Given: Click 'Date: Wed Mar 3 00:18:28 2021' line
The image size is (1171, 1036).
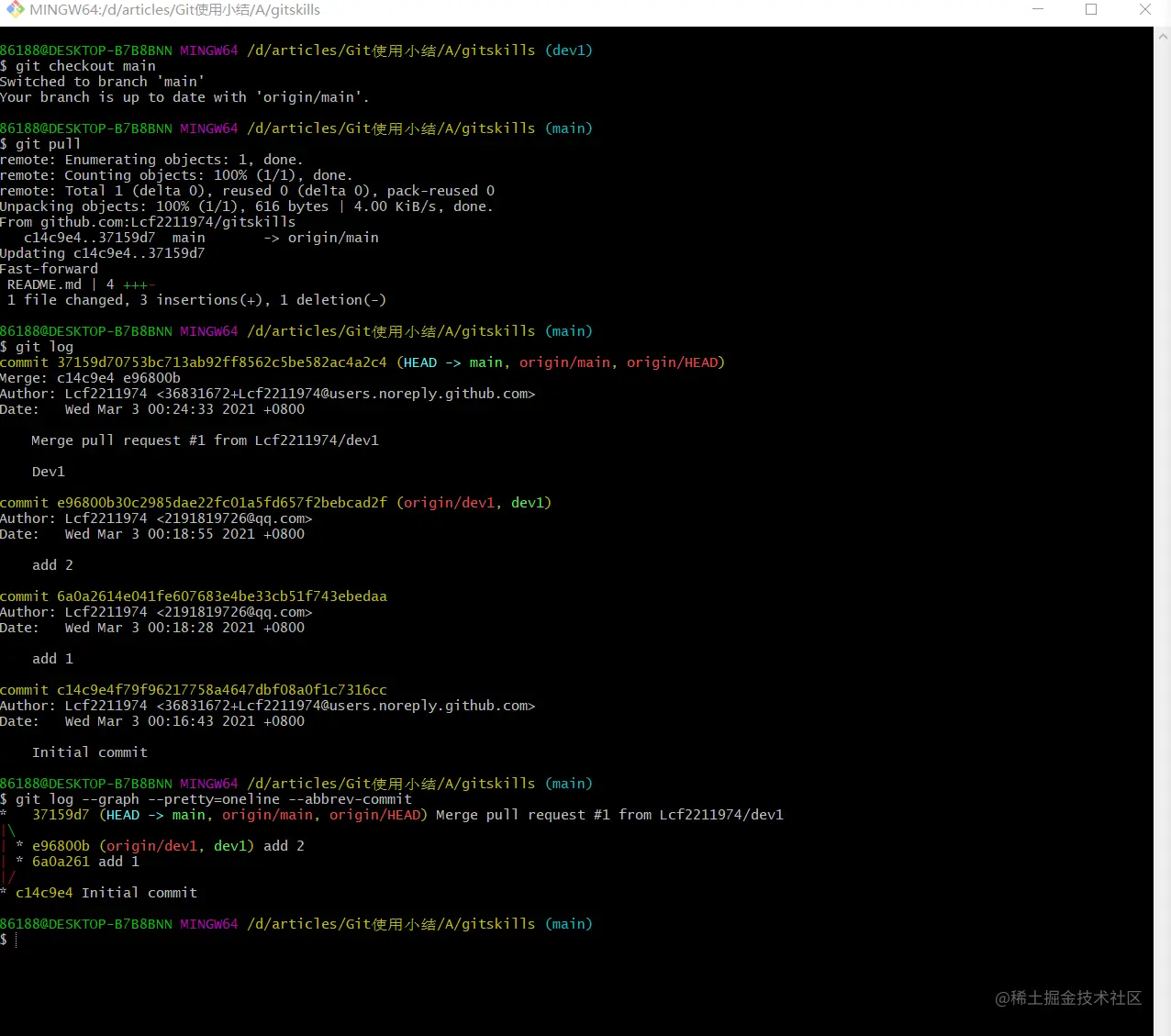Looking at the screenshot, I should tap(152, 628).
